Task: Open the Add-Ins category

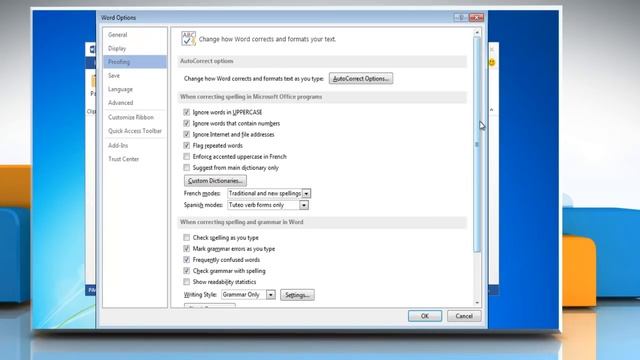Action: (x=118, y=146)
